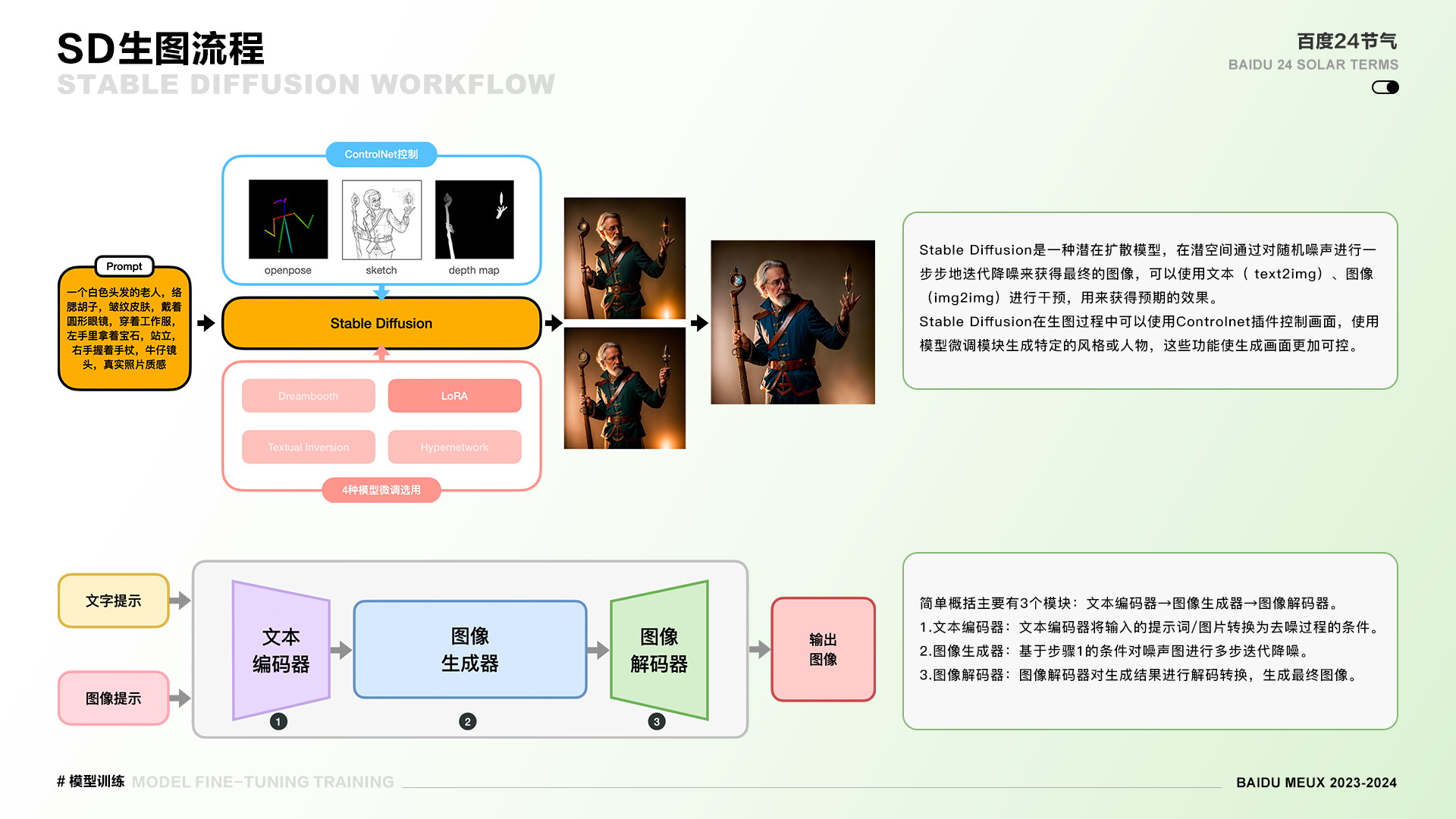Click the numbered circle 2 icon
The width and height of the screenshot is (1456, 819).
(x=468, y=721)
